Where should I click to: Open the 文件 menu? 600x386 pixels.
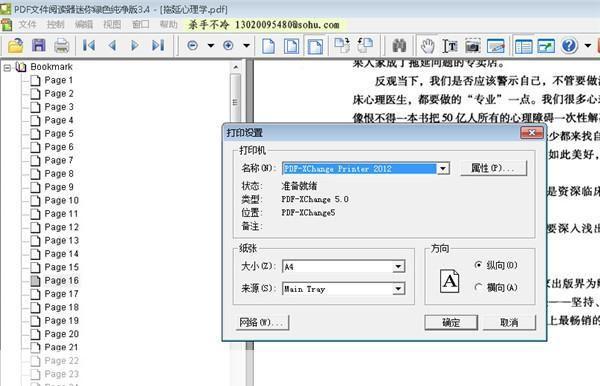pyautogui.click(x=28, y=25)
